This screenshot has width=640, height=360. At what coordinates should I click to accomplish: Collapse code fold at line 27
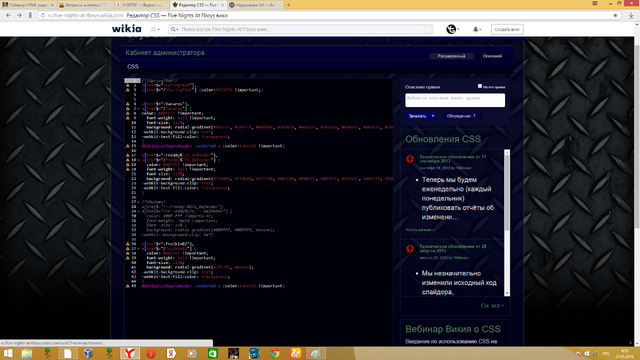[138, 202]
